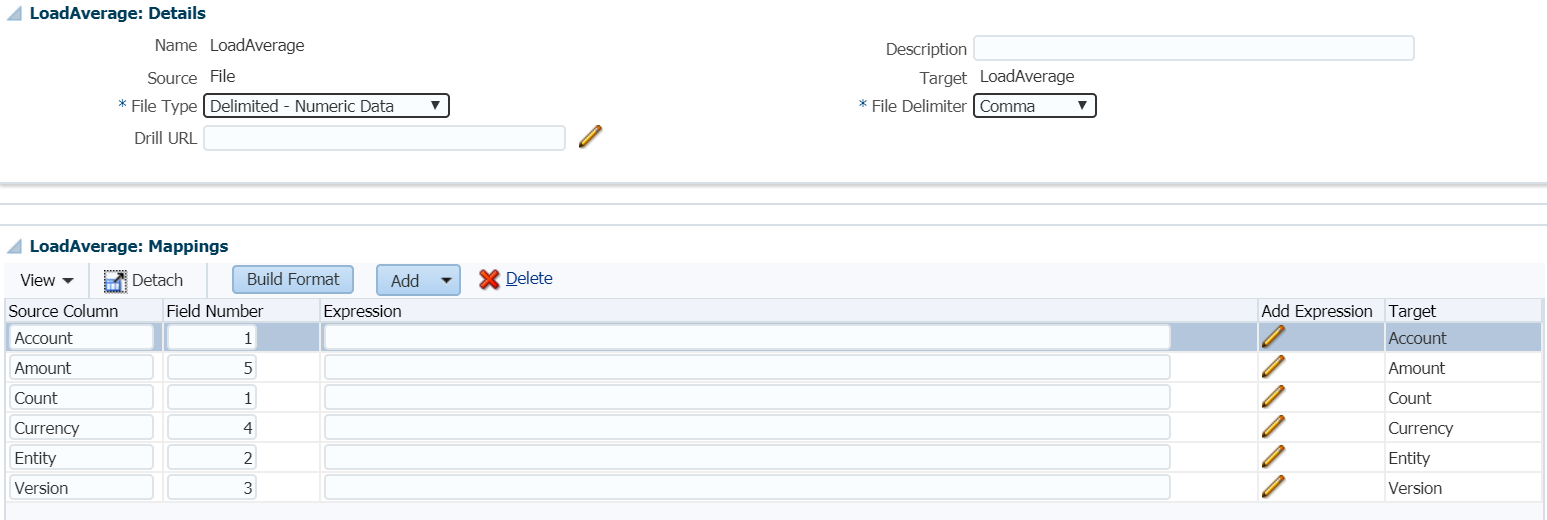Select the Amount target cell
The image size is (1547, 520).
tap(1463, 368)
